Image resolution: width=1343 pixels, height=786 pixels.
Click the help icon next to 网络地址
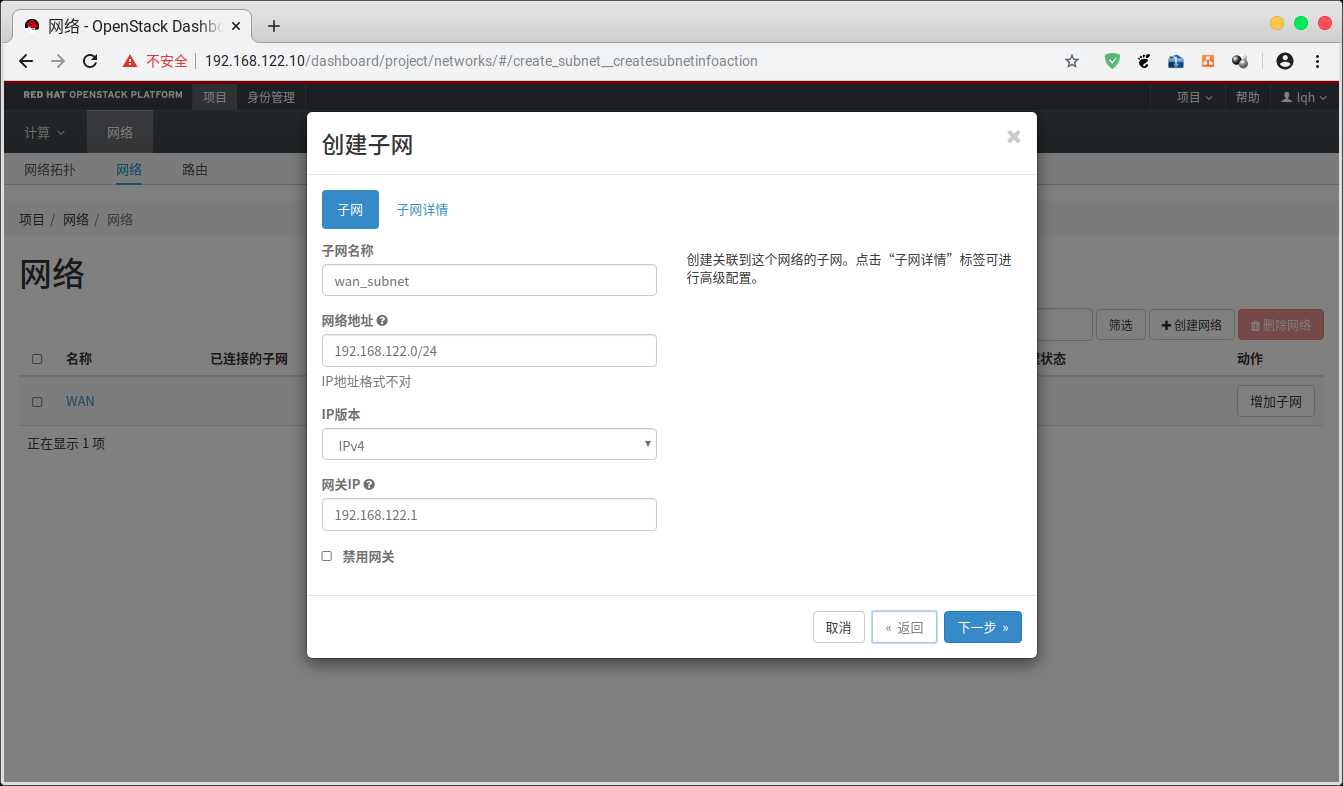(x=383, y=321)
